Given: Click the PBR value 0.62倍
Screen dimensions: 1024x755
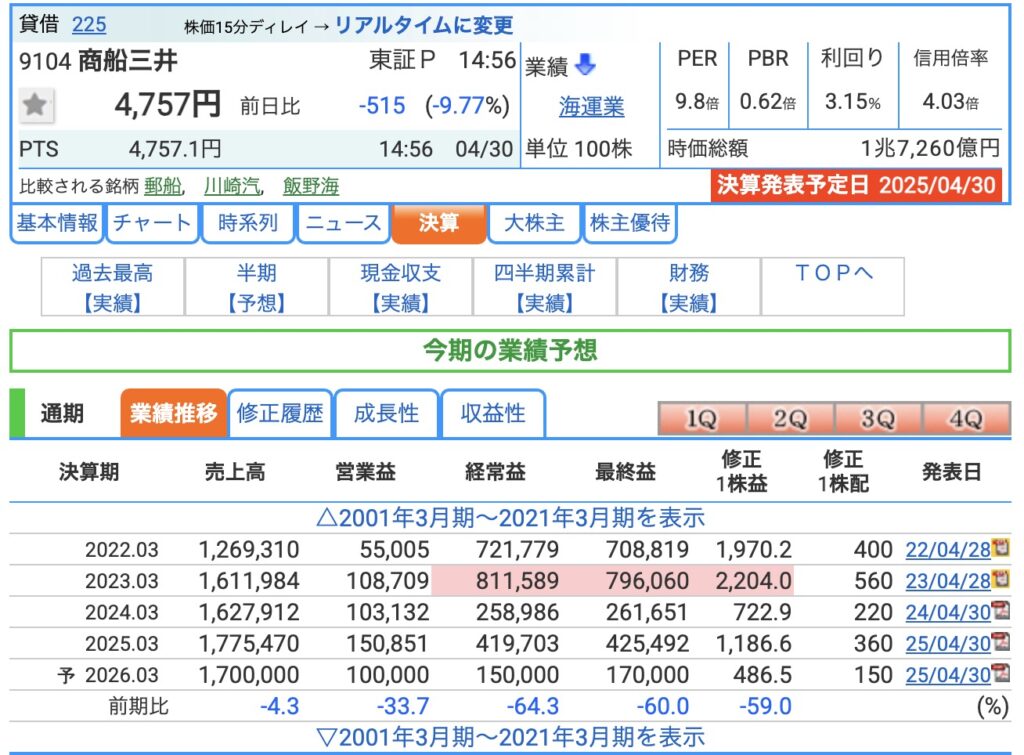Looking at the screenshot, I should point(768,102).
